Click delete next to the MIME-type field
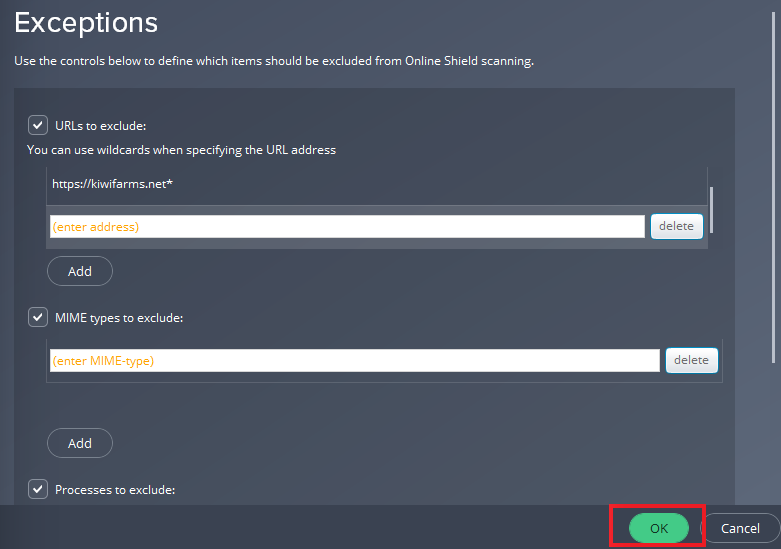 pos(691,360)
